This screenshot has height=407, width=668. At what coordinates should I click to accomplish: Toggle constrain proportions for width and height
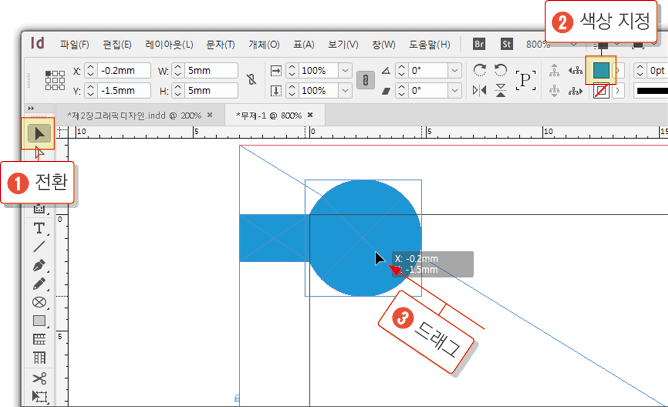click(251, 80)
